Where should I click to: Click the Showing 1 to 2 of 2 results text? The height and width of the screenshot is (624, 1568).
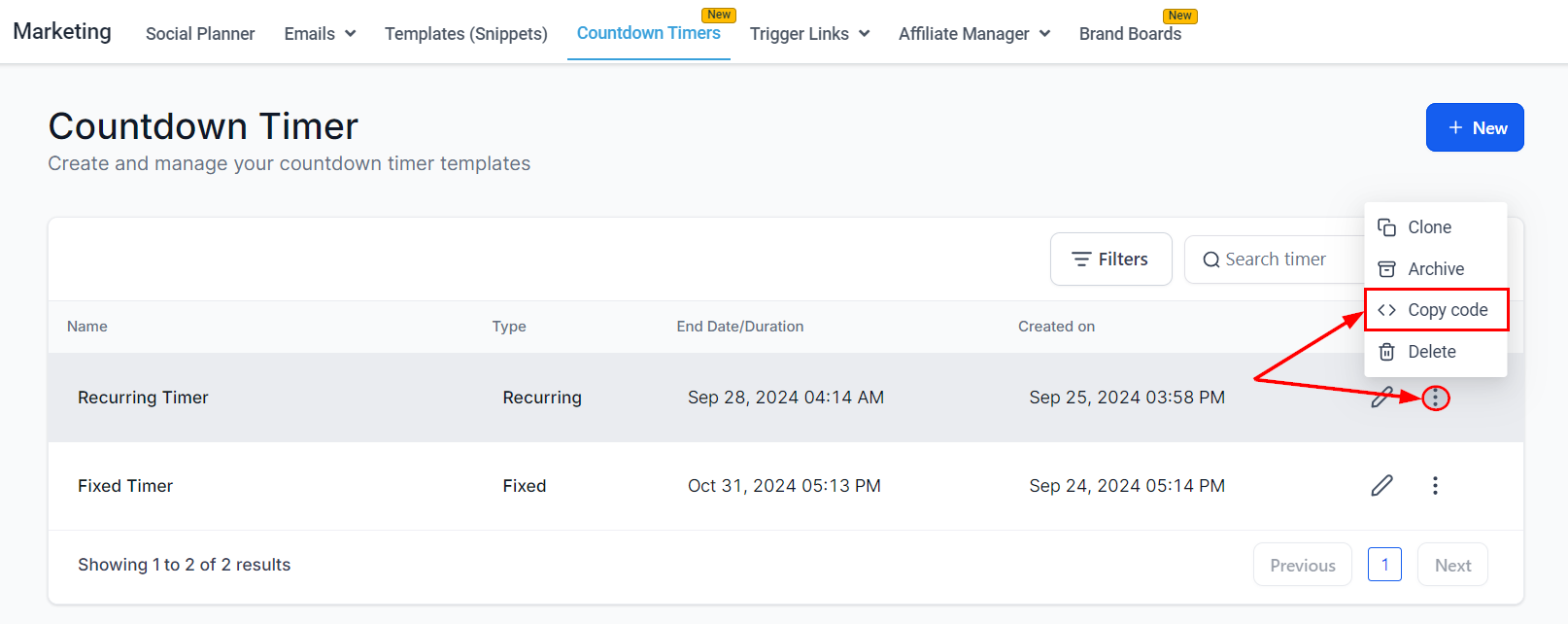click(x=185, y=565)
